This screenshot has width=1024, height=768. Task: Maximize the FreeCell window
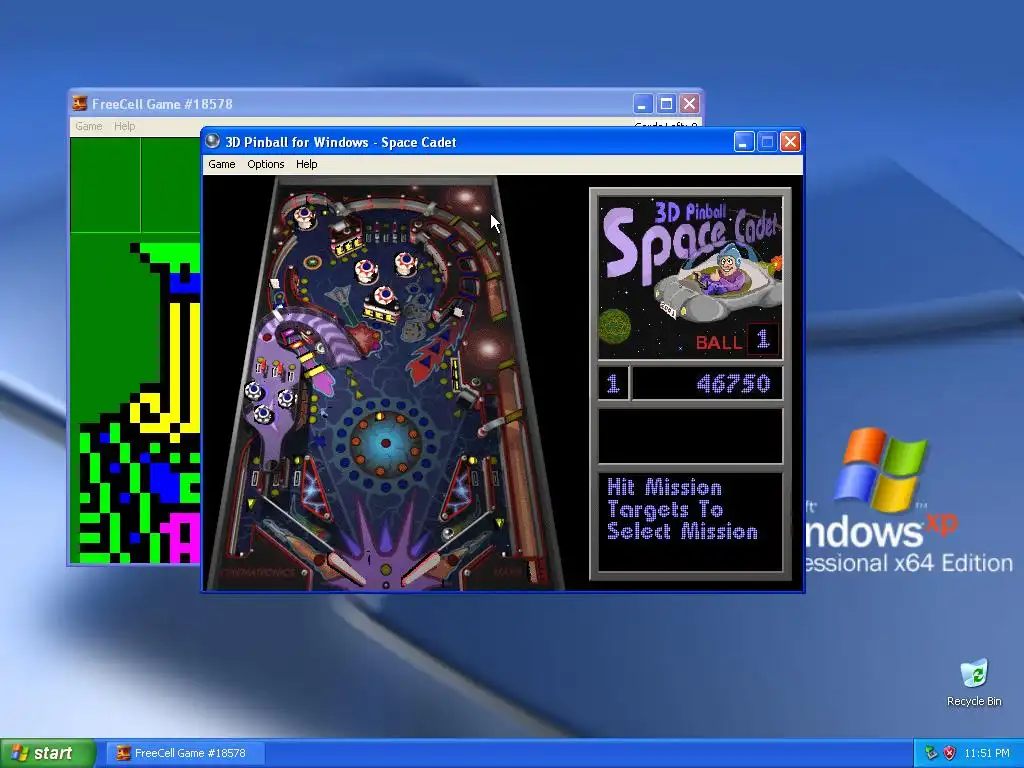pyautogui.click(x=666, y=104)
